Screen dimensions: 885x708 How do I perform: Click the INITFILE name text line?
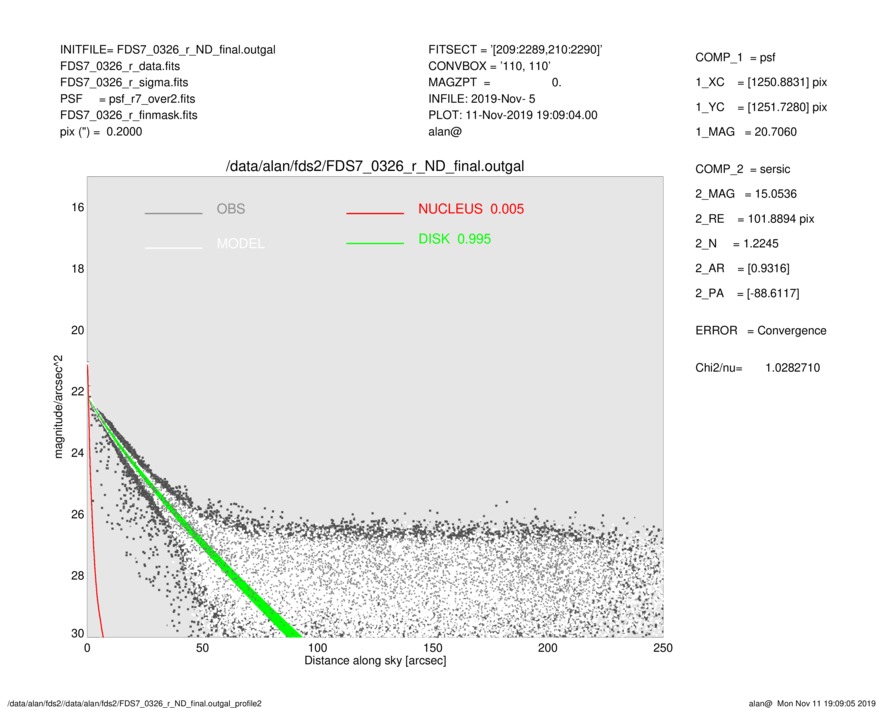[168, 50]
